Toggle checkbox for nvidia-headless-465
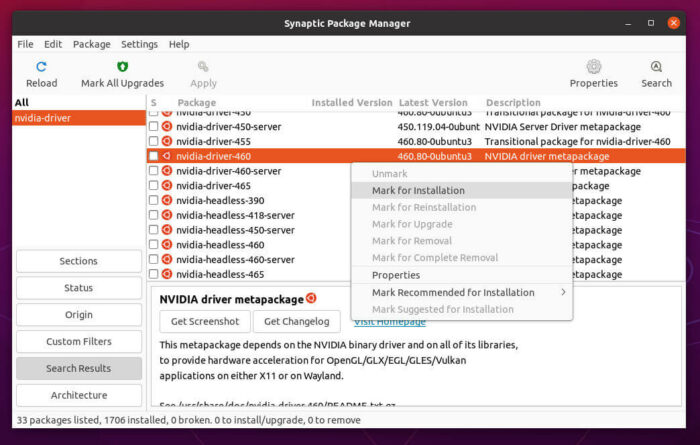This screenshot has height=445, width=700. (154, 274)
